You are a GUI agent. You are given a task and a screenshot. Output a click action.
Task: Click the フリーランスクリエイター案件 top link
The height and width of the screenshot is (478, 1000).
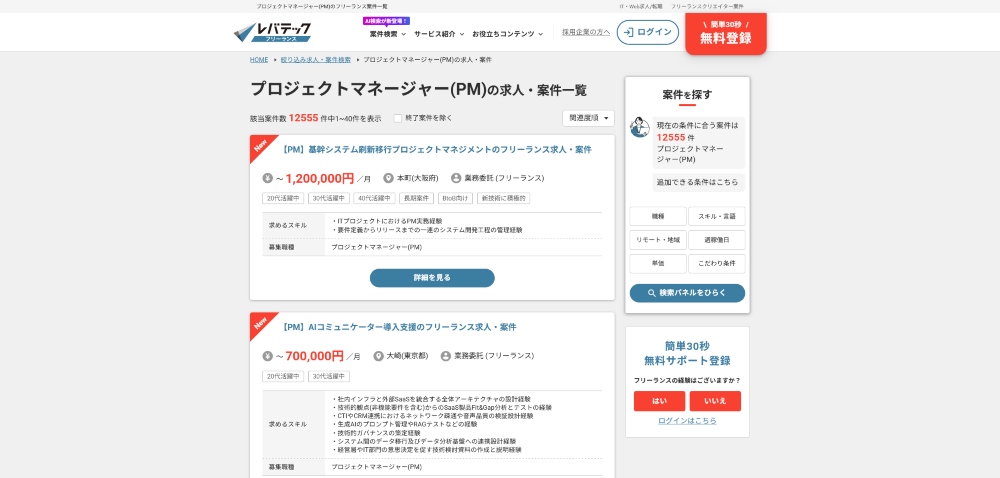707,6
